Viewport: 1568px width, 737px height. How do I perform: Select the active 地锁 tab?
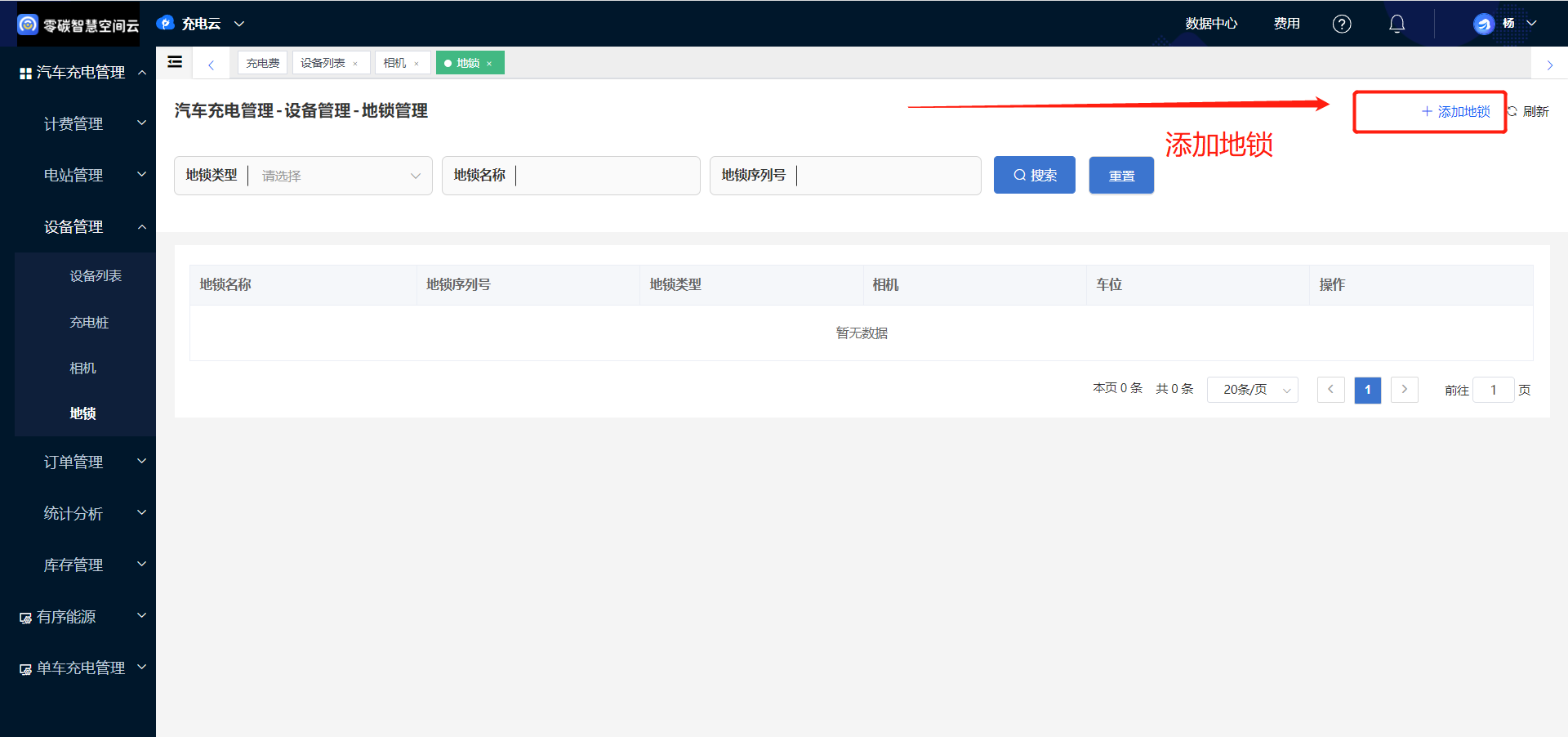tap(468, 63)
